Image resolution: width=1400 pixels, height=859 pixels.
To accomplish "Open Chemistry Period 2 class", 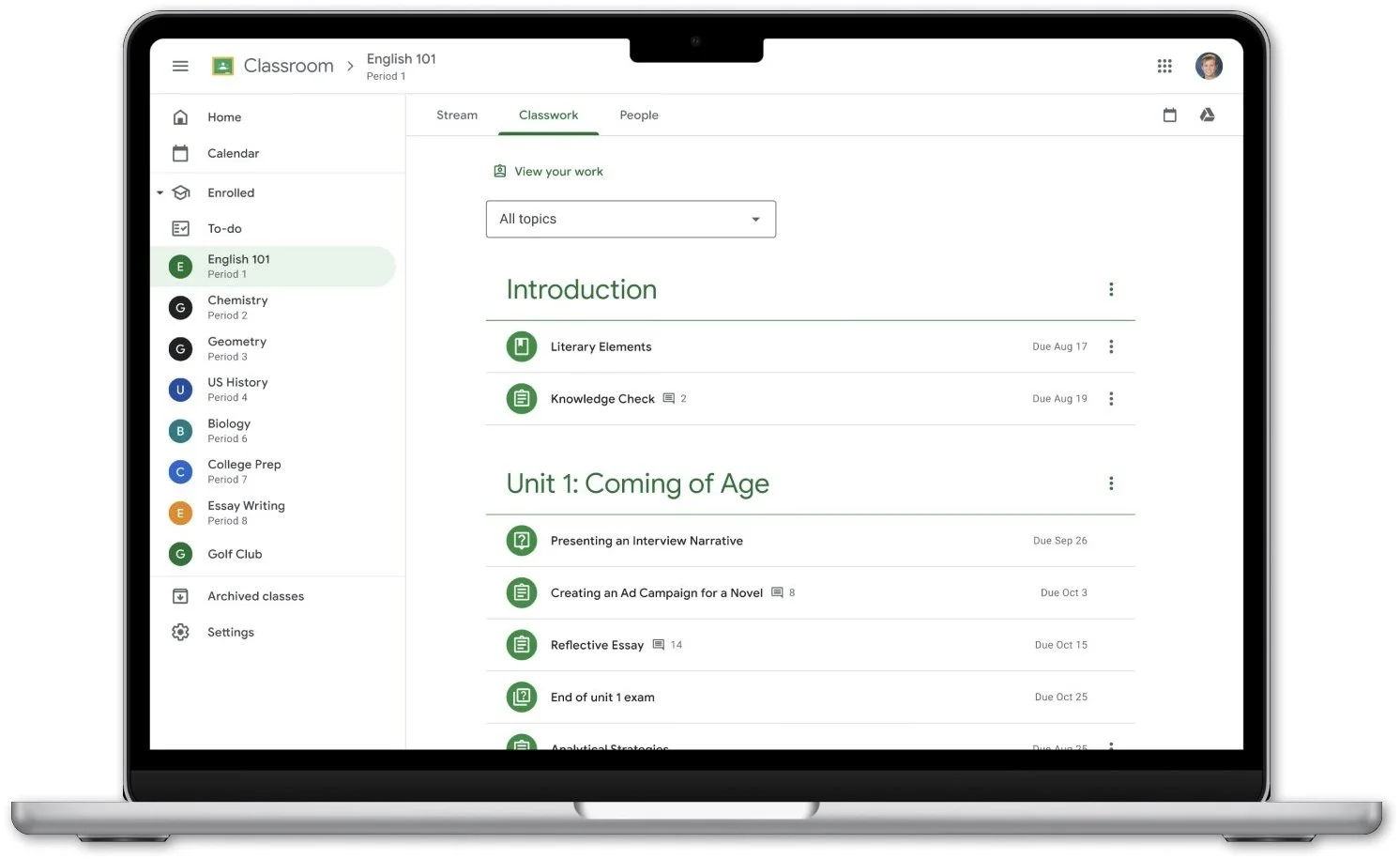I will (273, 307).
